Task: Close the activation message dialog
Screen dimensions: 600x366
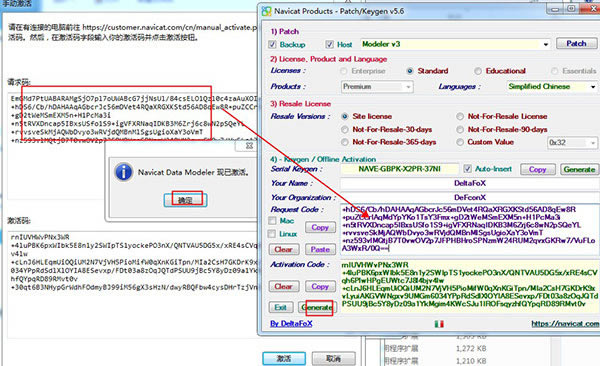Action: (249, 146)
